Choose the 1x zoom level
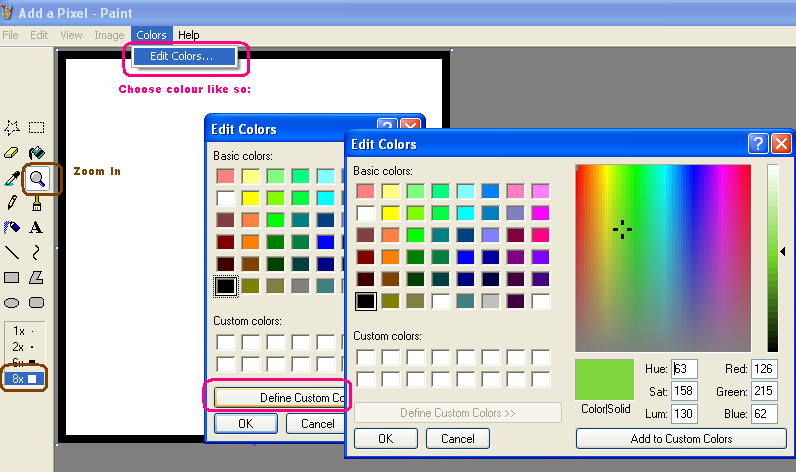 point(24,331)
